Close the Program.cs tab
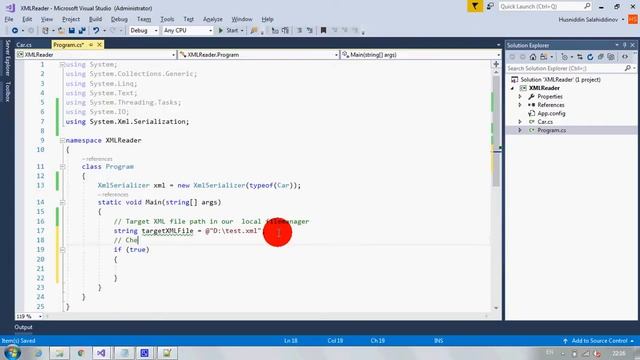This screenshot has width=640, height=360. (x=99, y=44)
